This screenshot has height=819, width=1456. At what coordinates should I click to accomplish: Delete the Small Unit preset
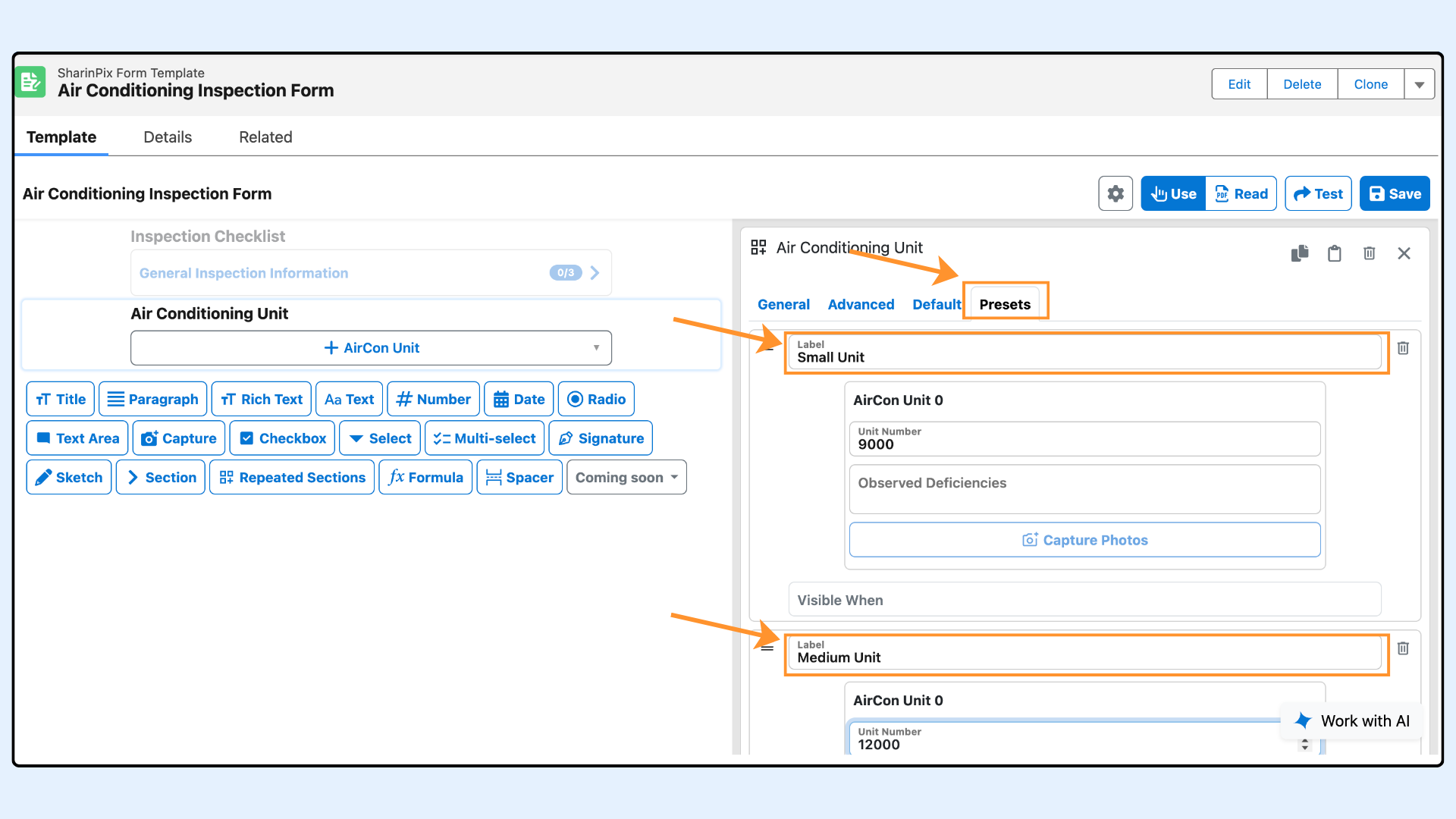1403,348
